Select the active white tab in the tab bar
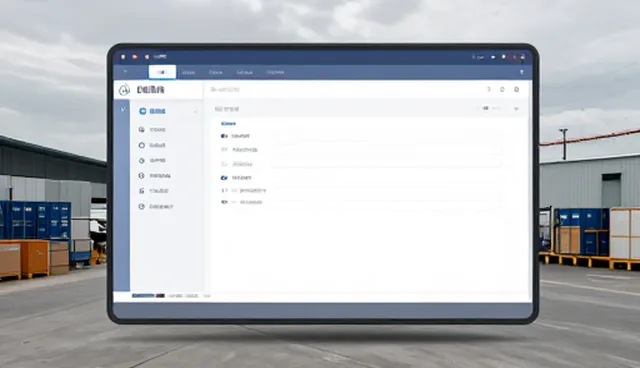640x368 pixels. (162, 72)
